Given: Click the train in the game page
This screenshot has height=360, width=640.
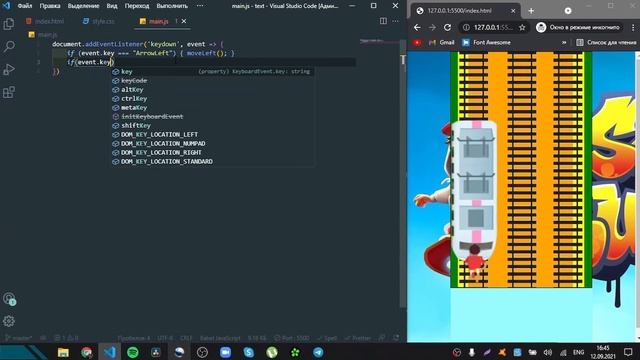Looking at the screenshot, I should click(x=474, y=190).
